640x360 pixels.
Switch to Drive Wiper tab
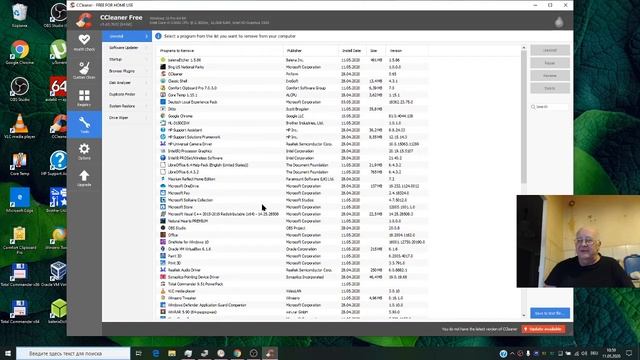pos(127,118)
